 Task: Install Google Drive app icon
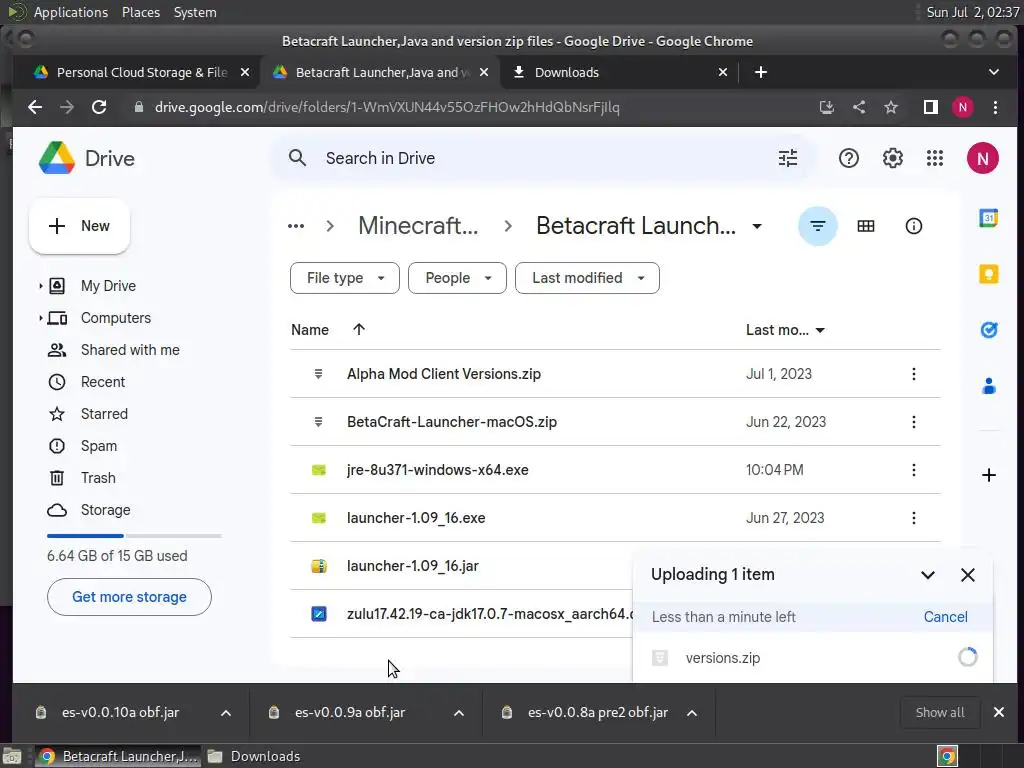[827, 107]
